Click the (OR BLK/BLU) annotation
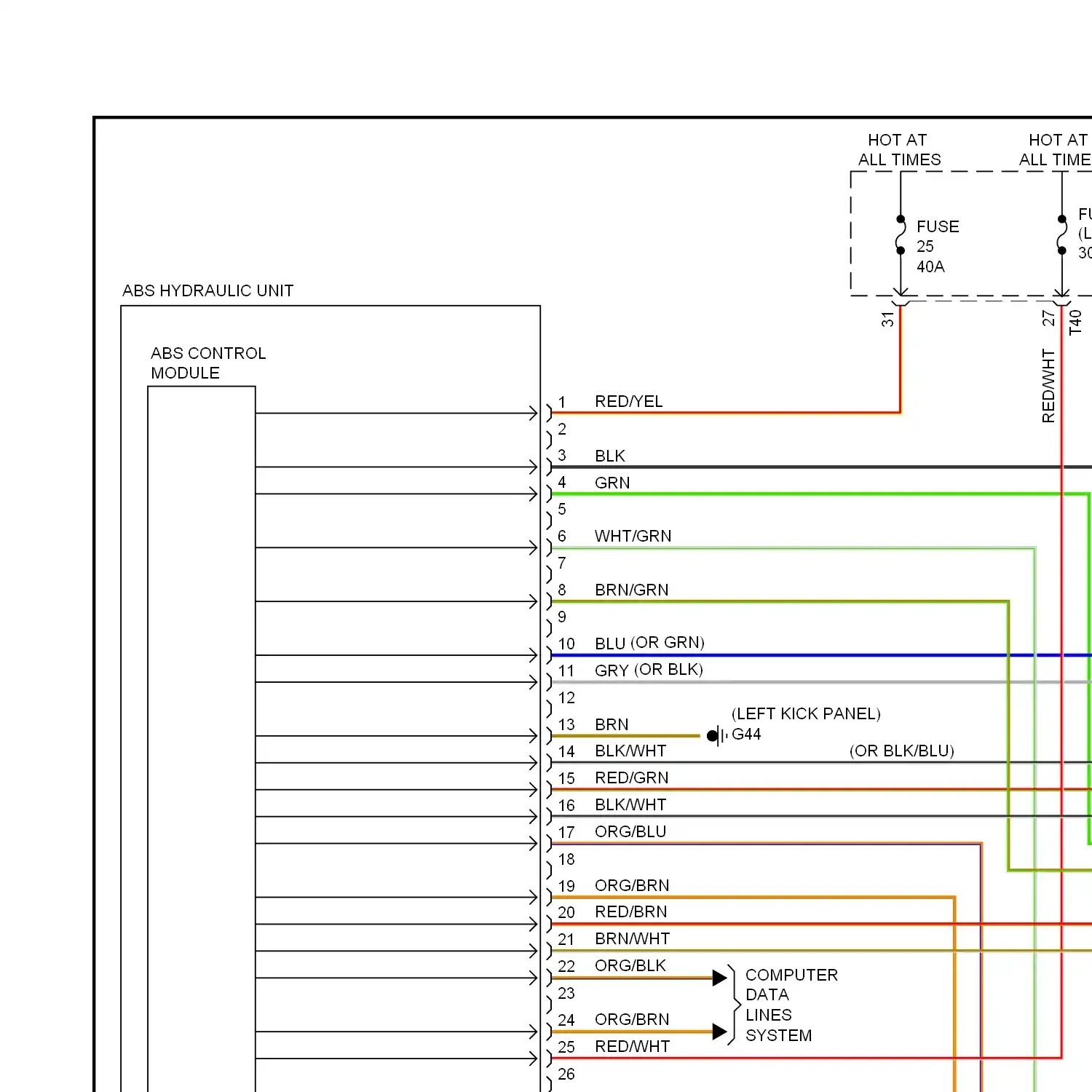1092x1092 pixels. pos(901,751)
